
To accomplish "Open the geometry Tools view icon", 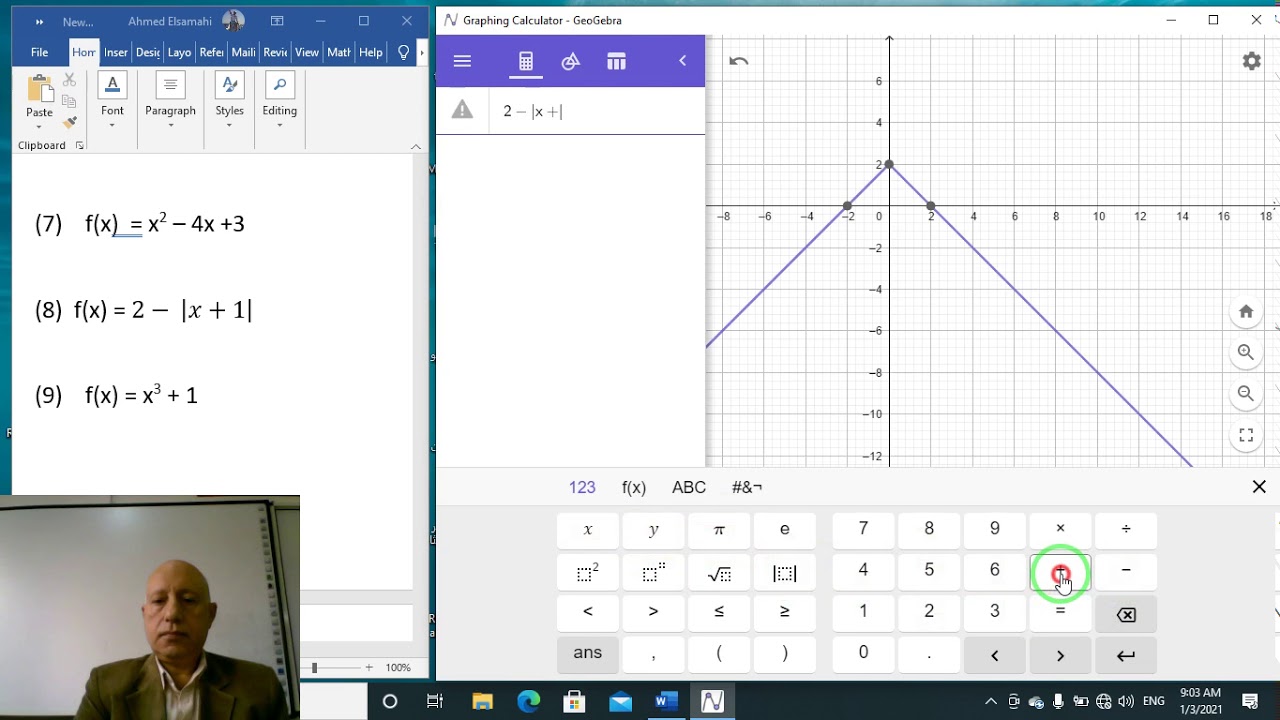I will tap(571, 62).
